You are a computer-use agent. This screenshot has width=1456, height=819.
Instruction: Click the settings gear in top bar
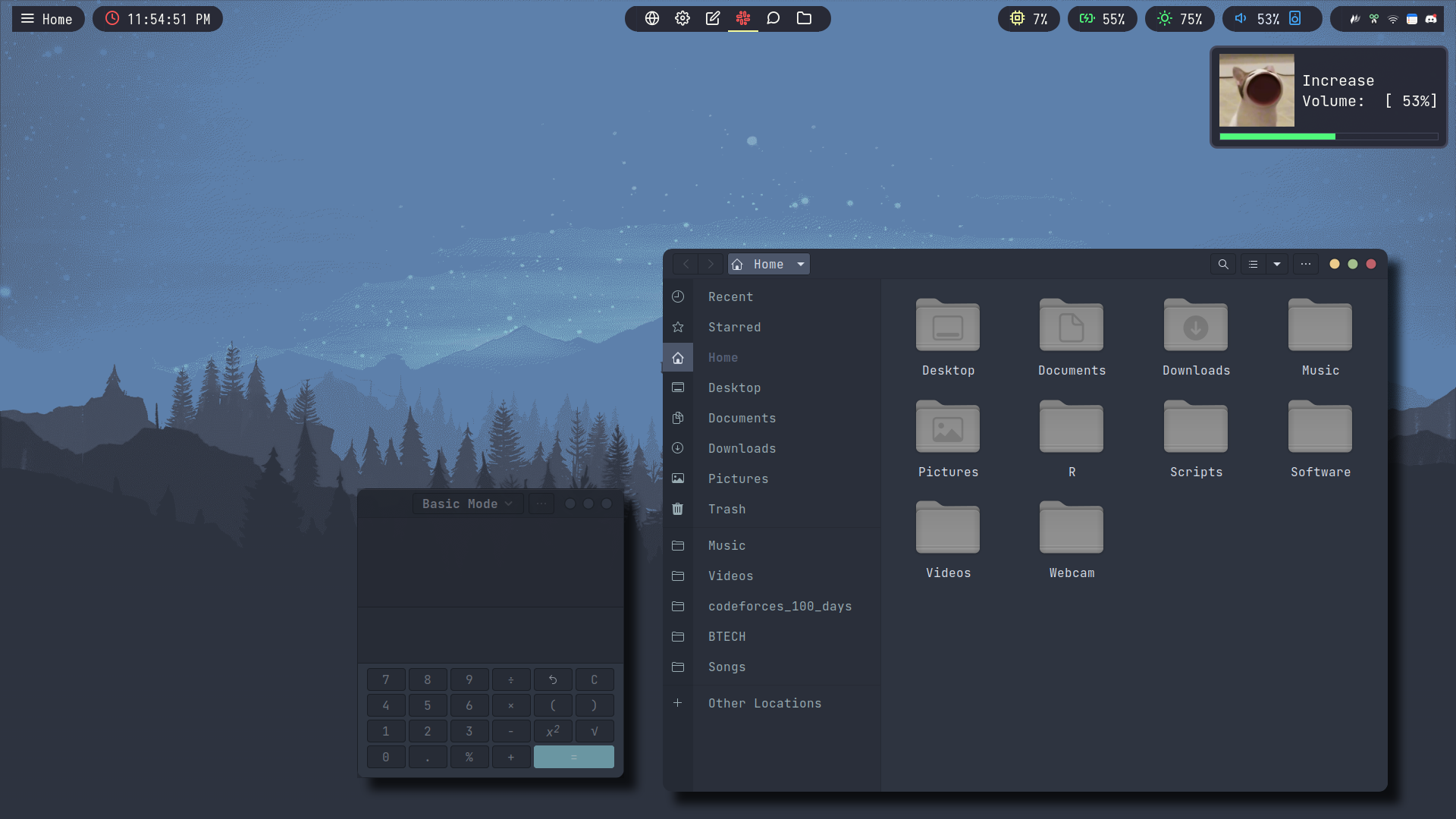coord(682,19)
